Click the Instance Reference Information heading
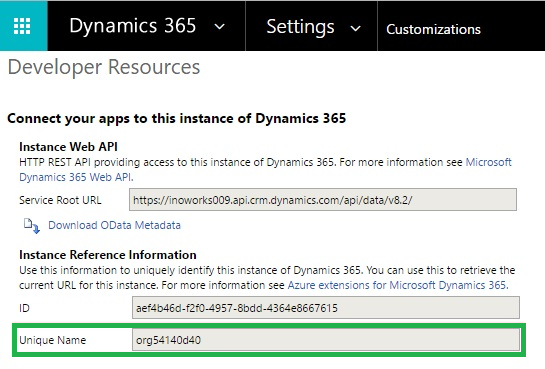The image size is (545, 369). pos(108,255)
